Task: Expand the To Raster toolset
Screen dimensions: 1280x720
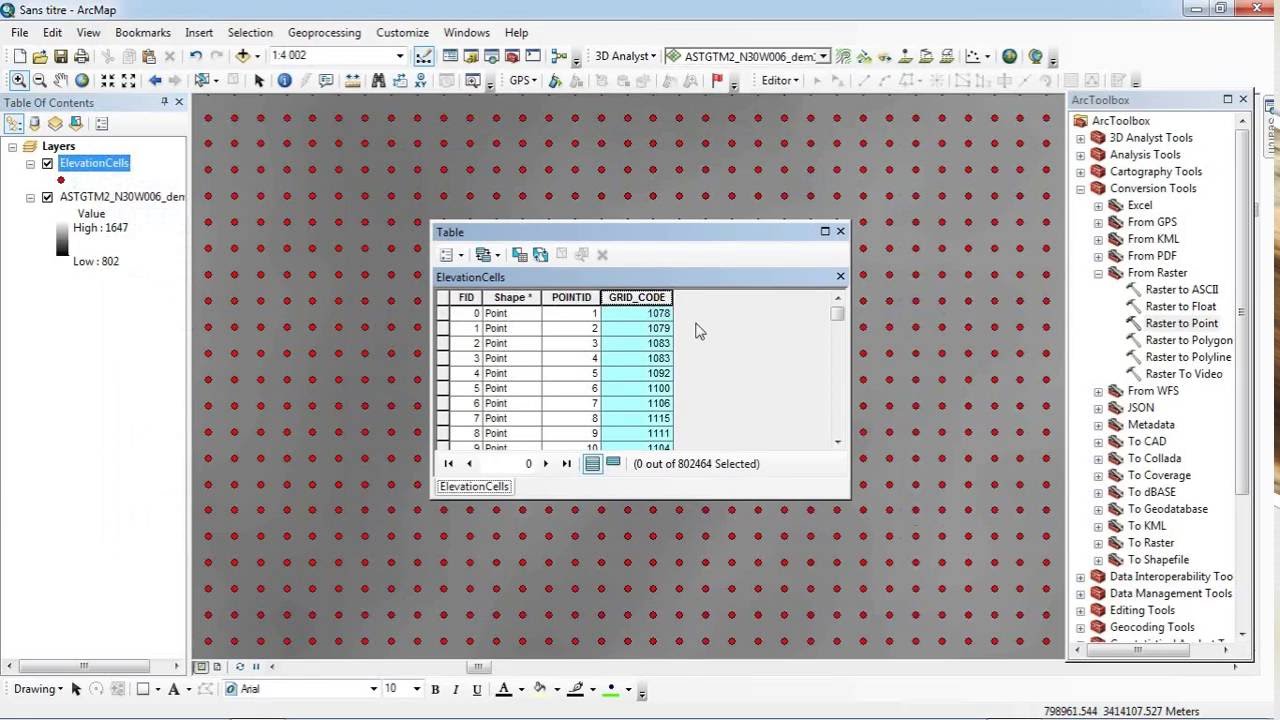Action: coord(1098,543)
